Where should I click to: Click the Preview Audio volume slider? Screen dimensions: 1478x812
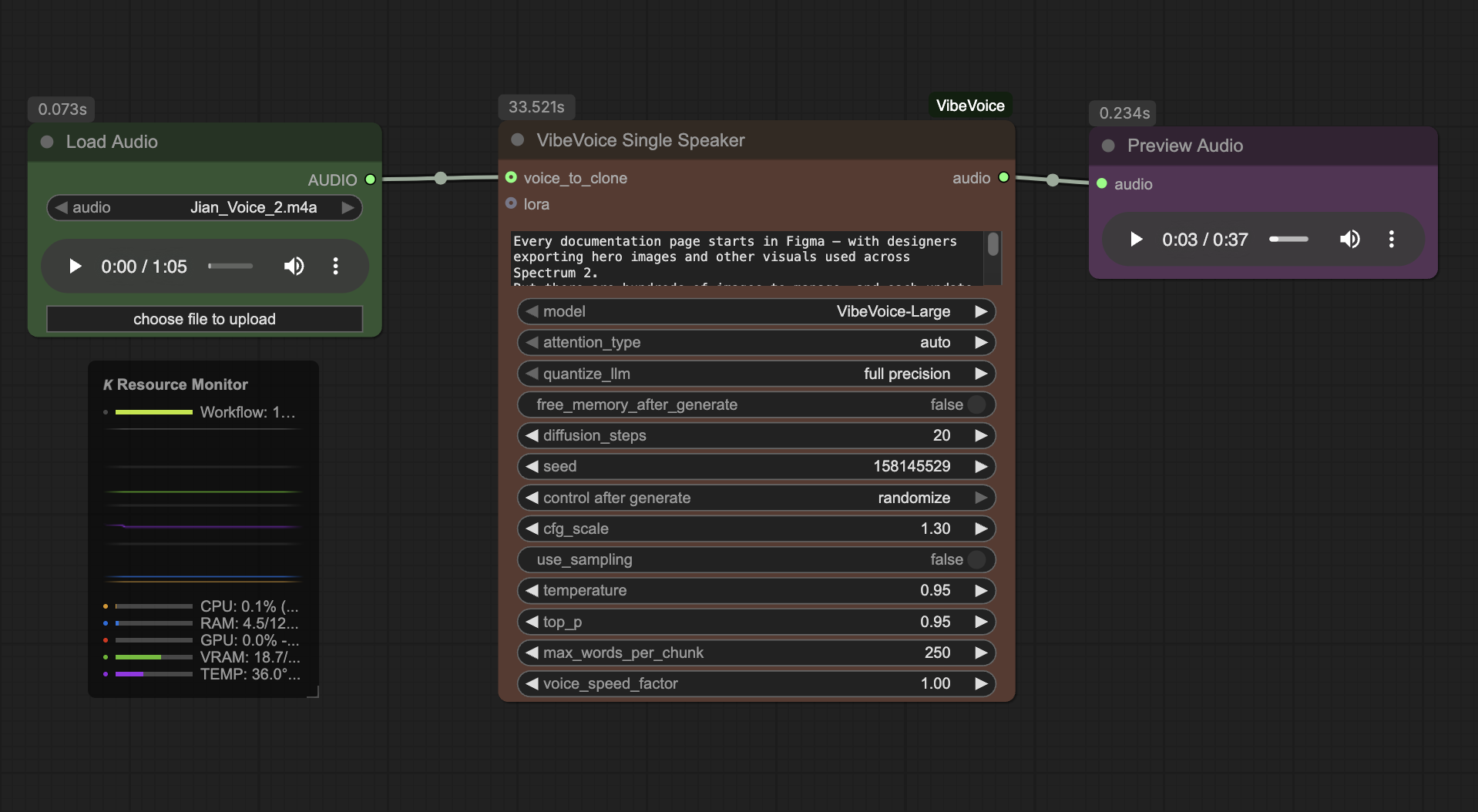coord(1288,240)
